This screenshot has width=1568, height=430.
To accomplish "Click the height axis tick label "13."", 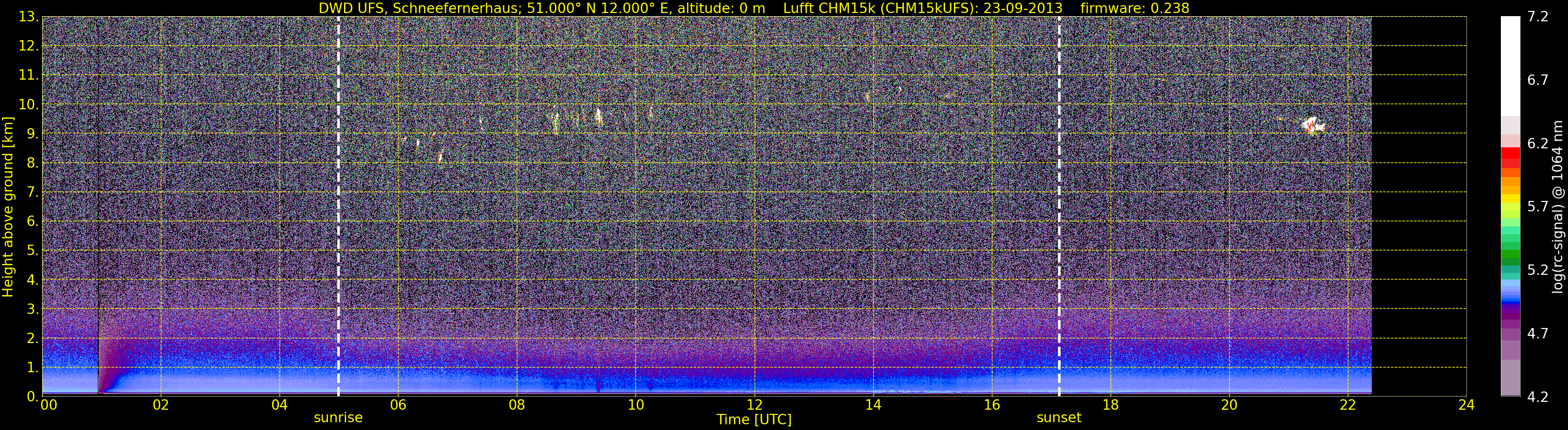I will point(29,17).
